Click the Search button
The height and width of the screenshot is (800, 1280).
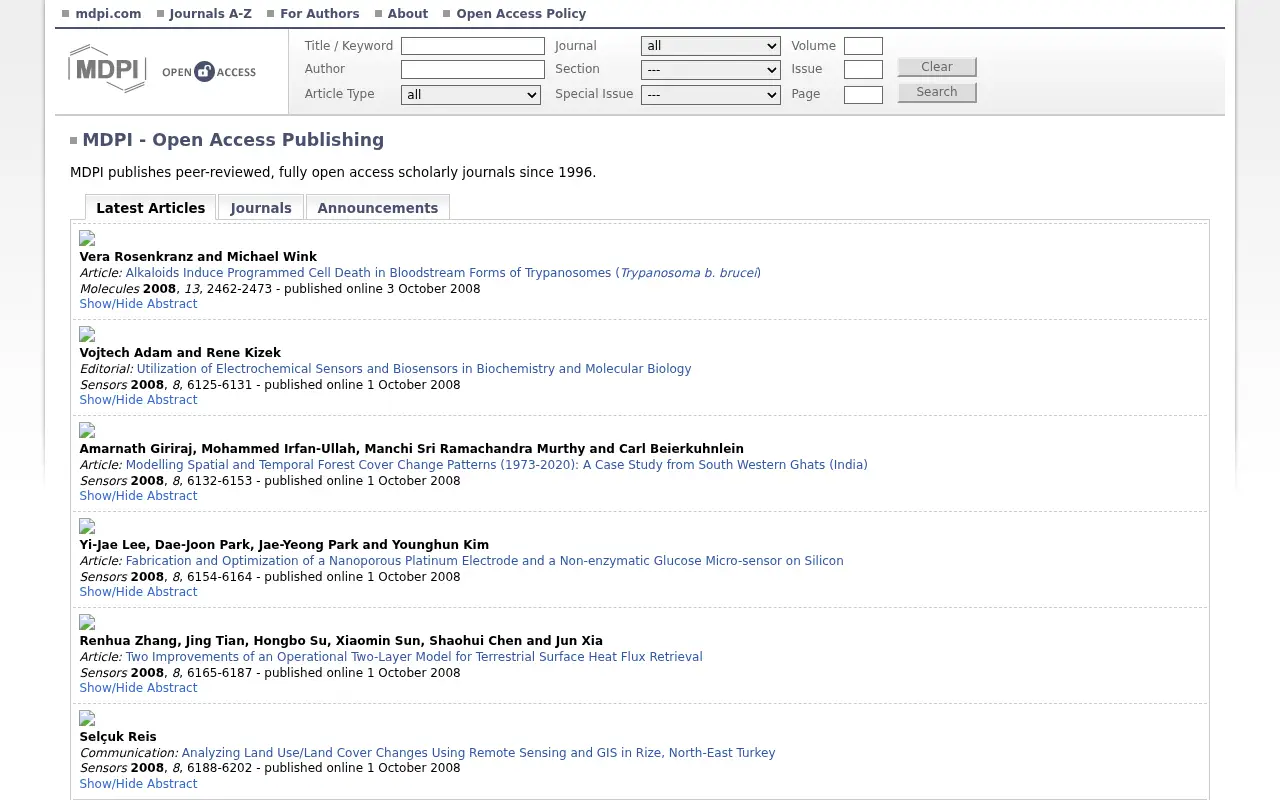(937, 92)
